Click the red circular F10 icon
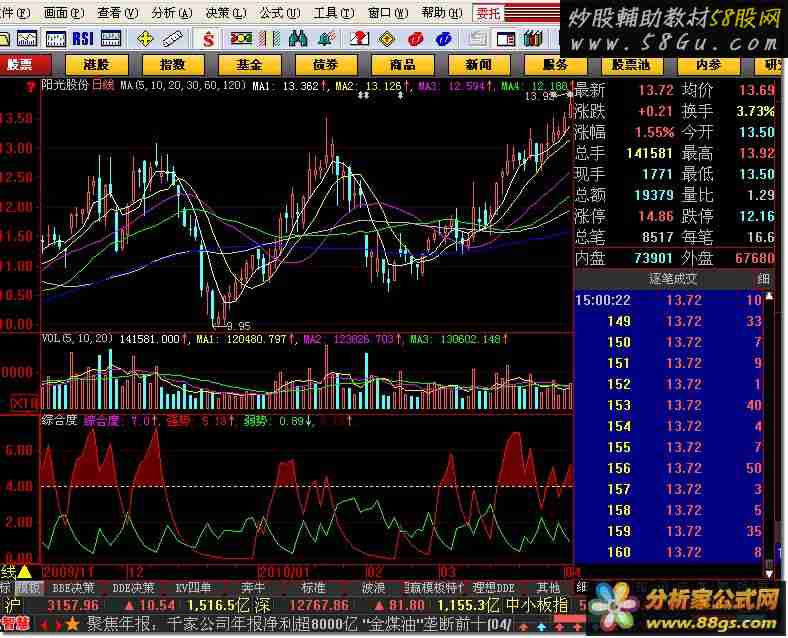 [415, 39]
